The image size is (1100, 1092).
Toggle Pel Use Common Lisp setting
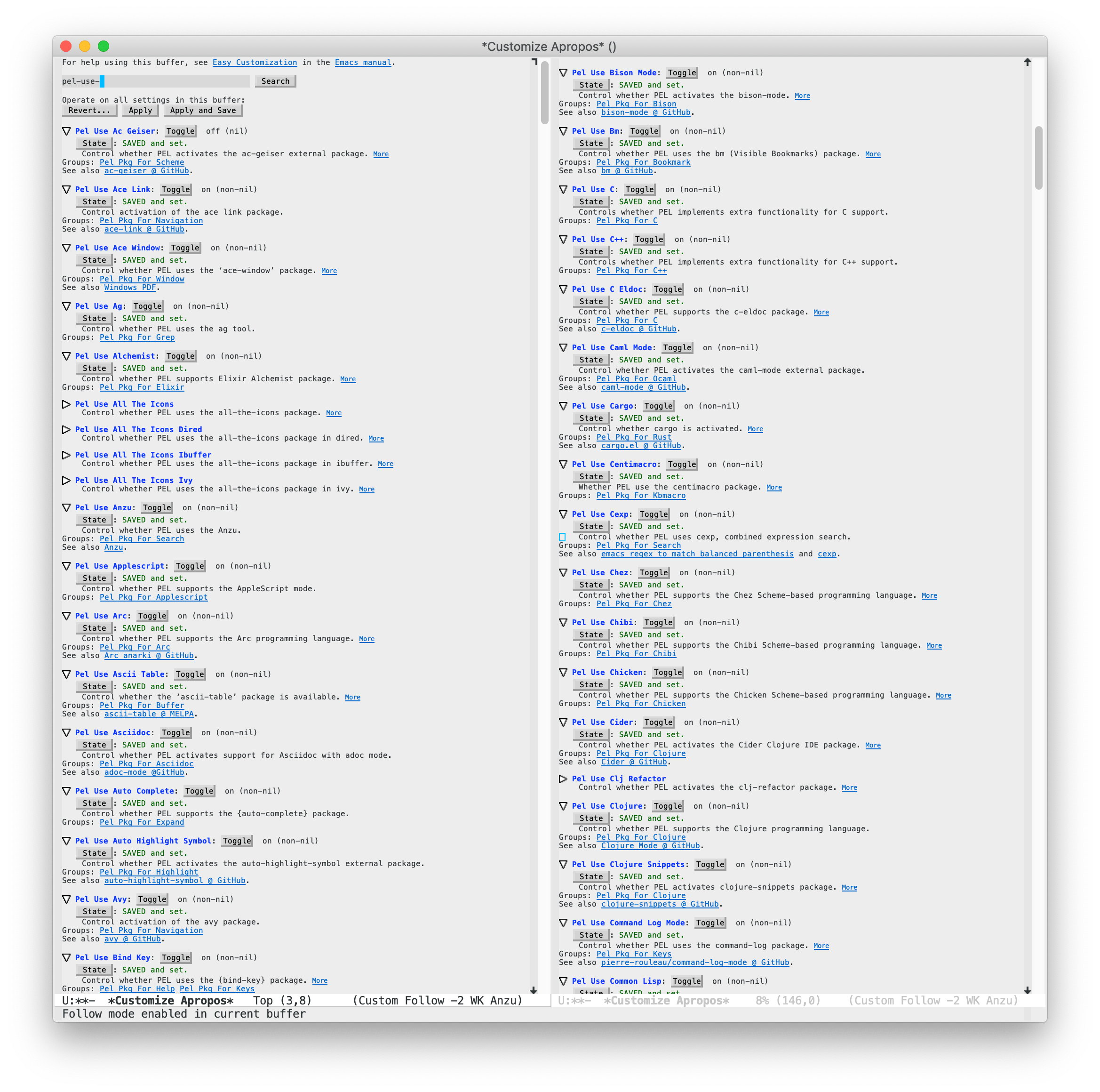click(x=686, y=981)
